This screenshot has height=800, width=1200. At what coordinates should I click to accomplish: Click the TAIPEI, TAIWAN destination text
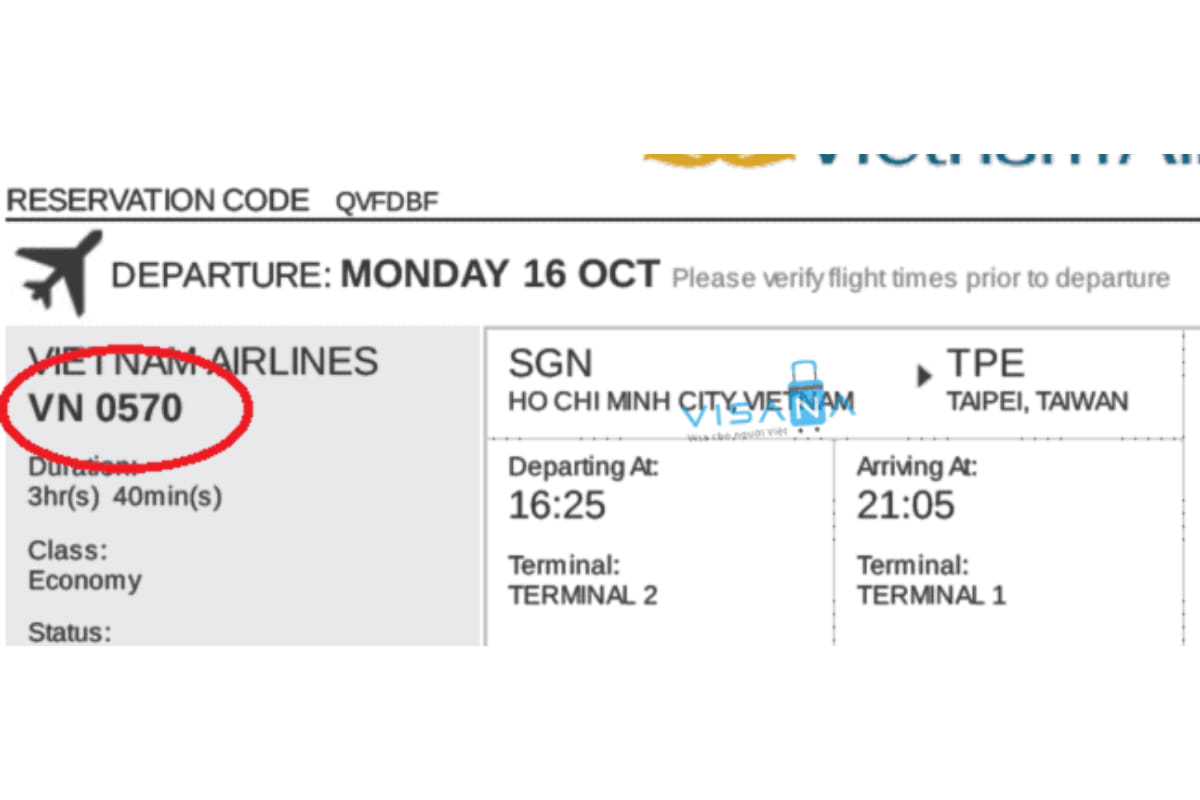[x=1037, y=402]
